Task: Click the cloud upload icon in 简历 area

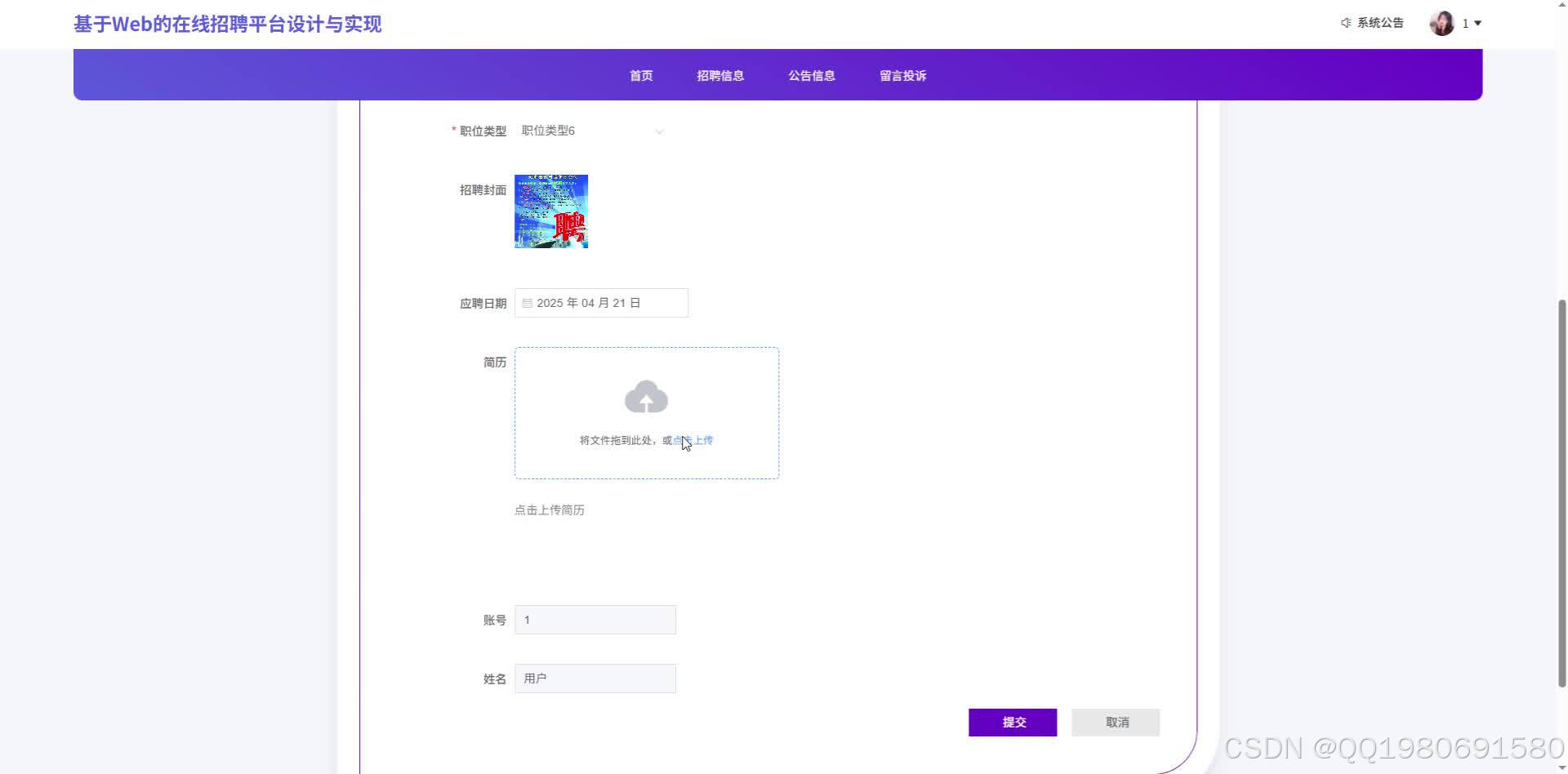Action: 646,397
